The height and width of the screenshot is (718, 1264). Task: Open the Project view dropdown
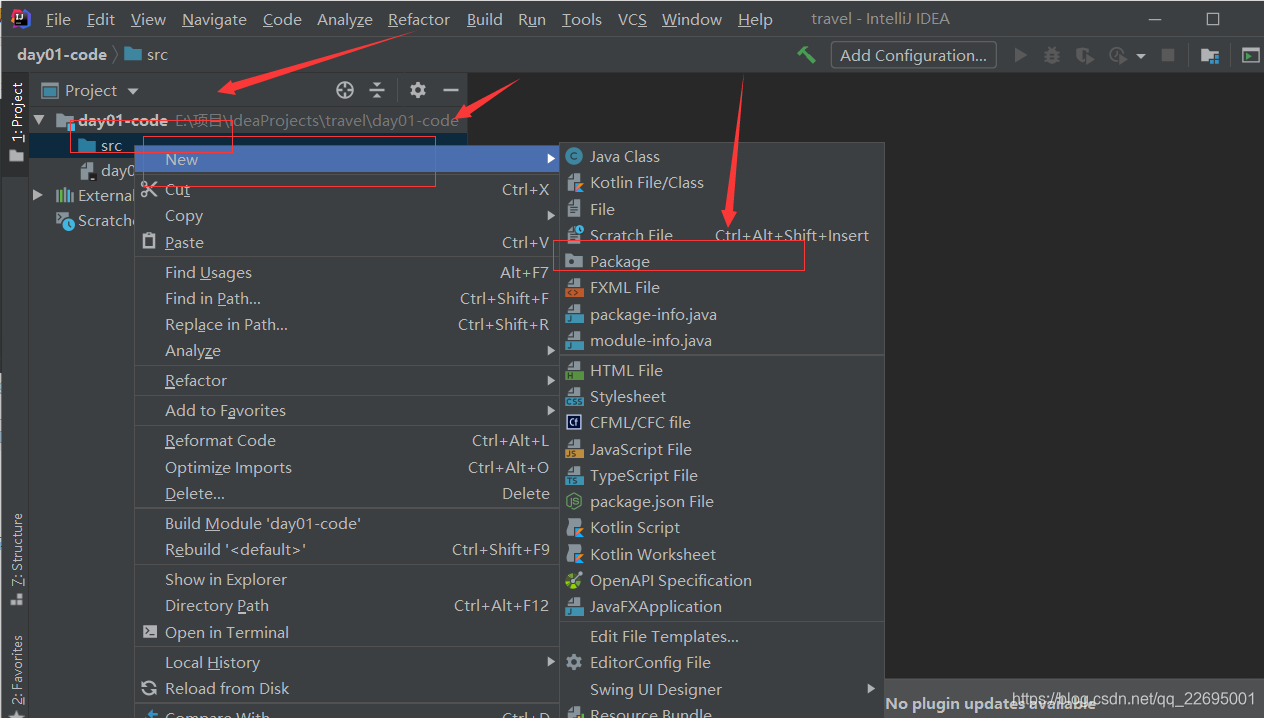click(x=133, y=91)
